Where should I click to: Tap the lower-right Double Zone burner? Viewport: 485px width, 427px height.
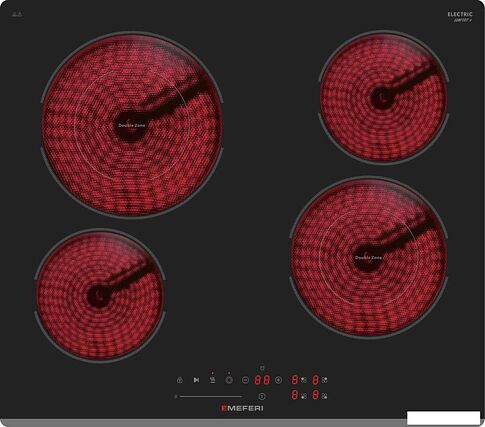click(x=368, y=258)
